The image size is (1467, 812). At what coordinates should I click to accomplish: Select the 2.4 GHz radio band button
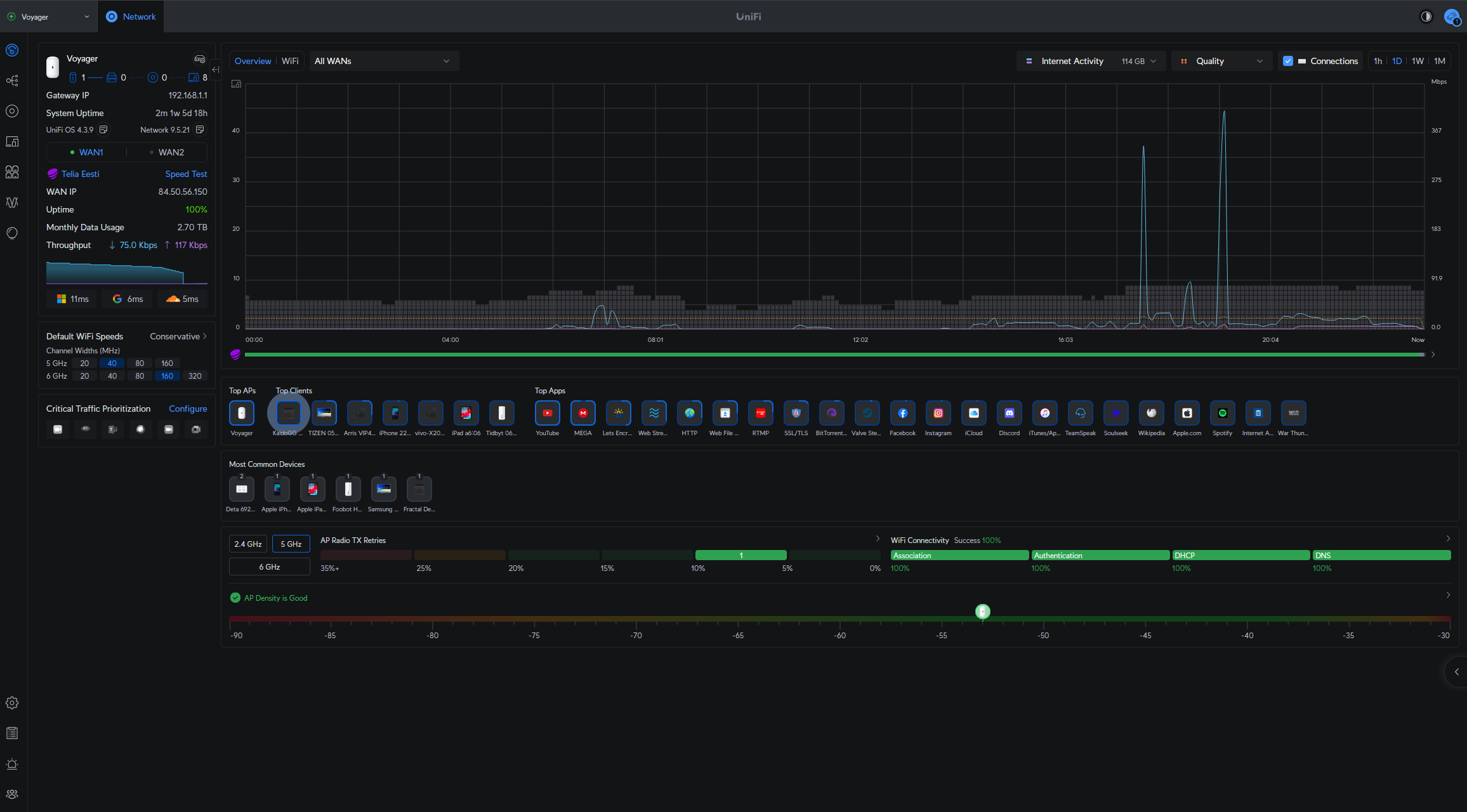pos(248,544)
